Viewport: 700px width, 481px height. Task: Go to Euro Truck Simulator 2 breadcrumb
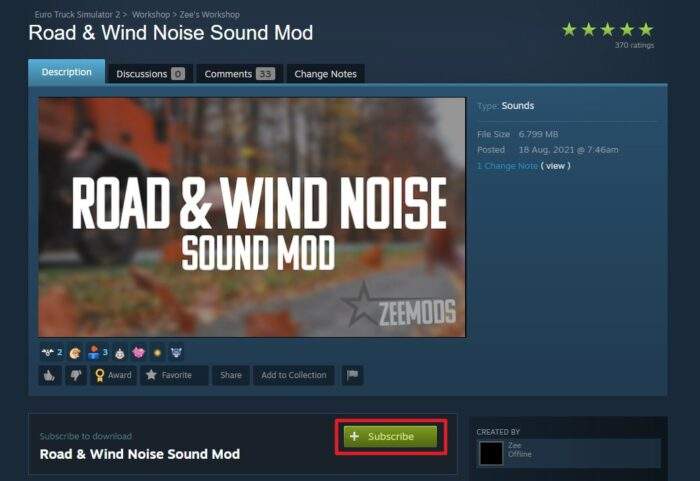pyautogui.click(x=77, y=14)
